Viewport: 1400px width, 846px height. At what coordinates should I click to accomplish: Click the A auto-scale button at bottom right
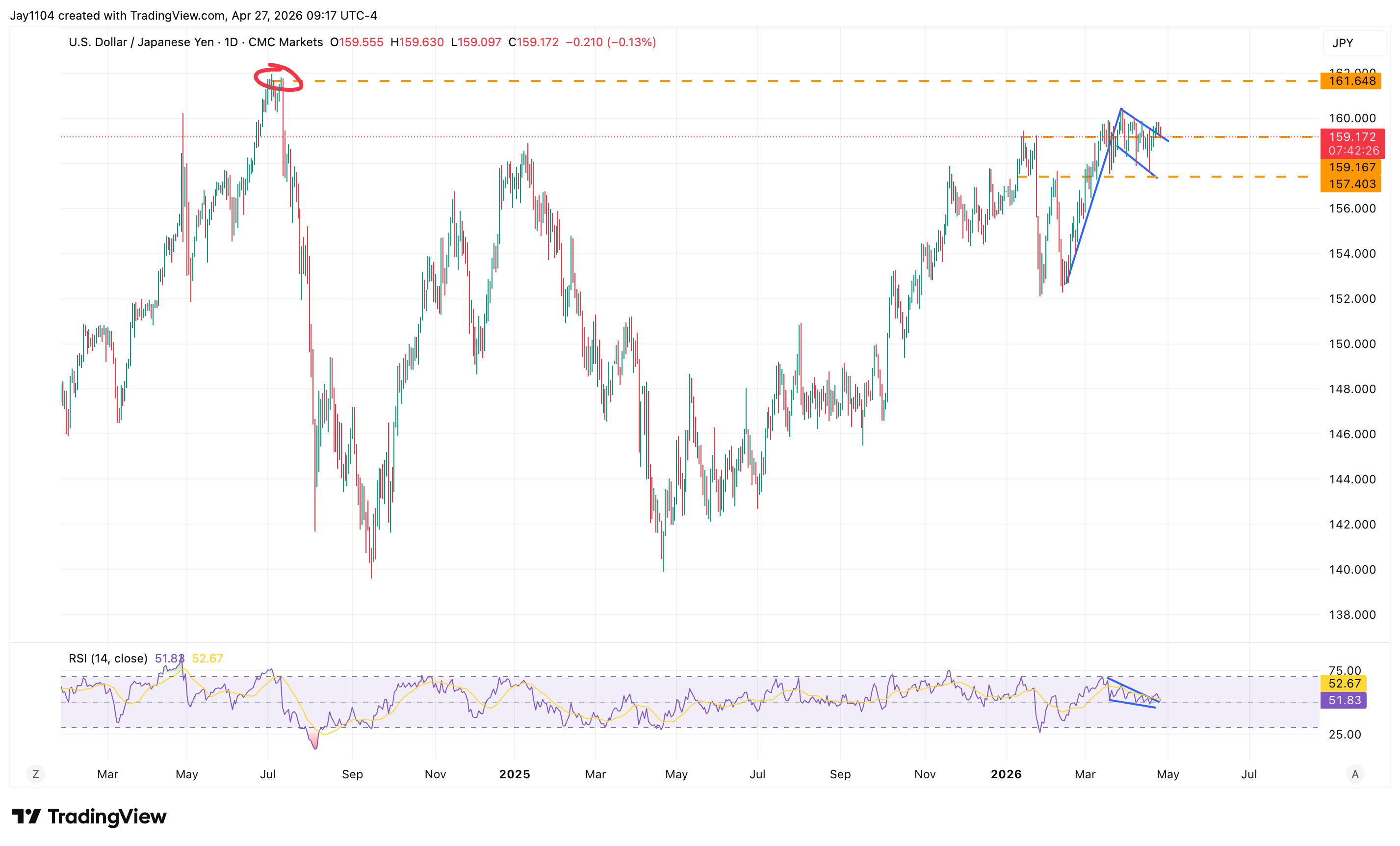click(x=1355, y=774)
